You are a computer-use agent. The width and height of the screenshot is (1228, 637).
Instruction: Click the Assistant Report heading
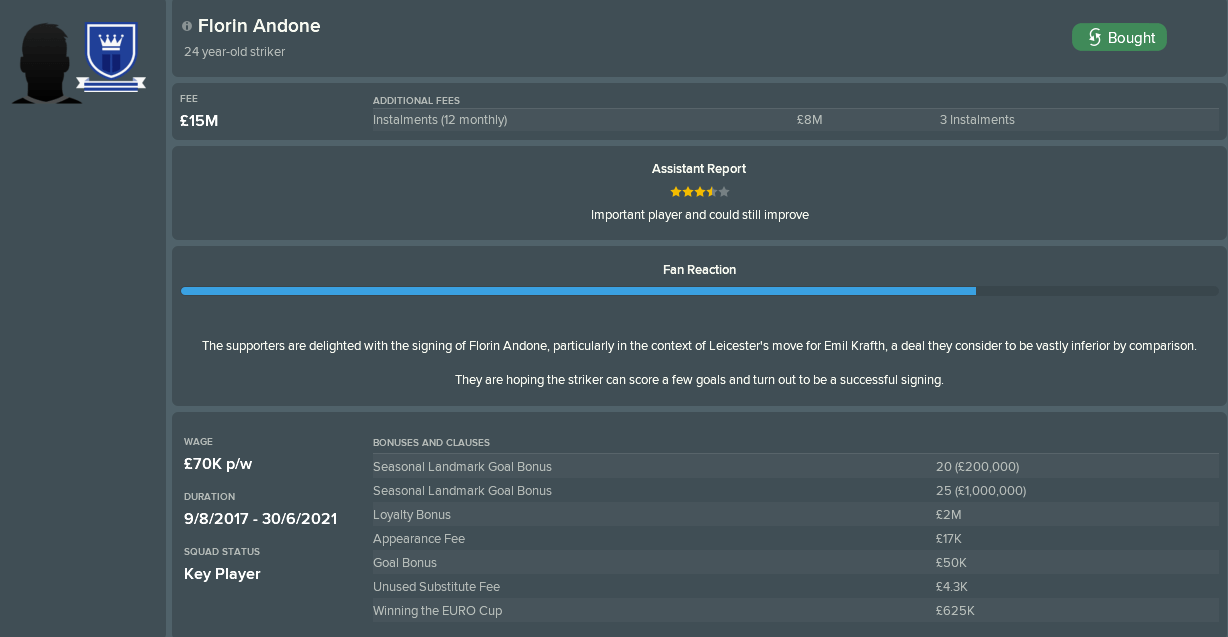pos(699,169)
